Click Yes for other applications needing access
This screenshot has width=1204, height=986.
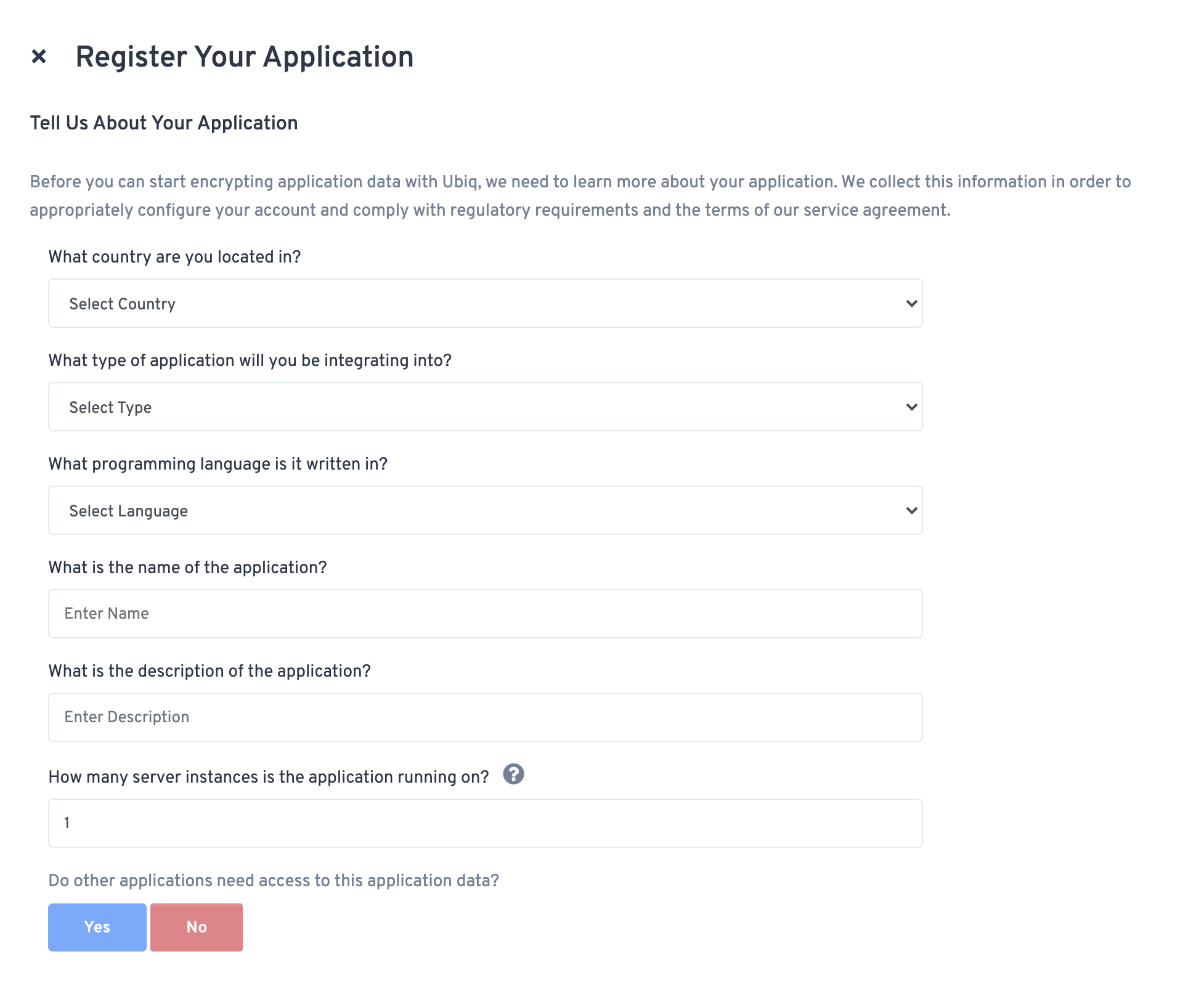(97, 927)
